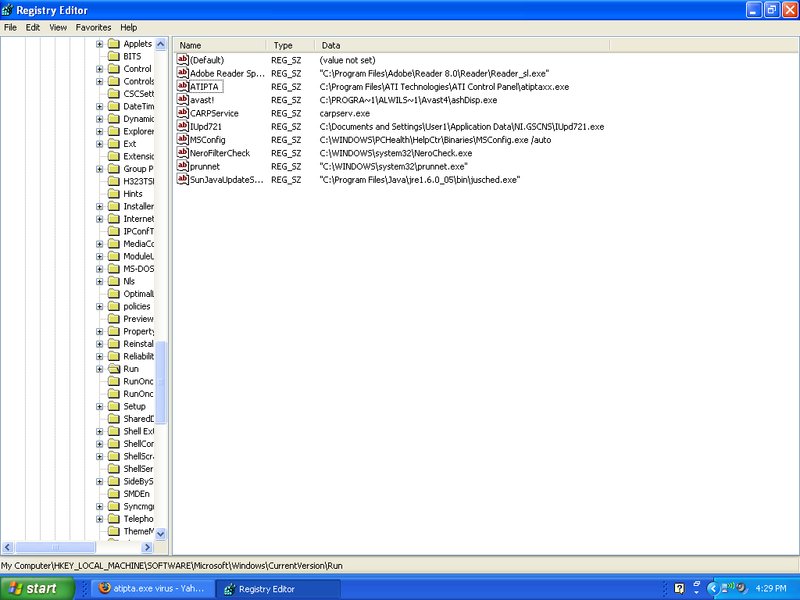Click the 4:29 PM taskbar clock
Screen dimensions: 800x600
pyautogui.click(x=771, y=588)
